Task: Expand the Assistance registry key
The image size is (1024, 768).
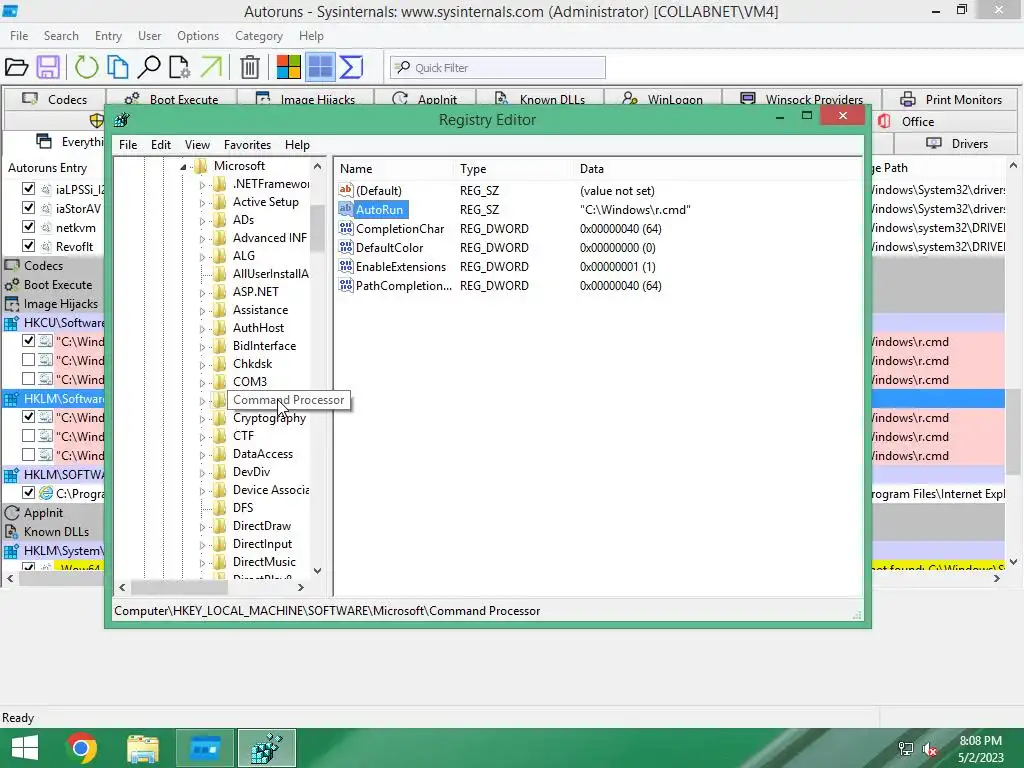Action: point(202,311)
